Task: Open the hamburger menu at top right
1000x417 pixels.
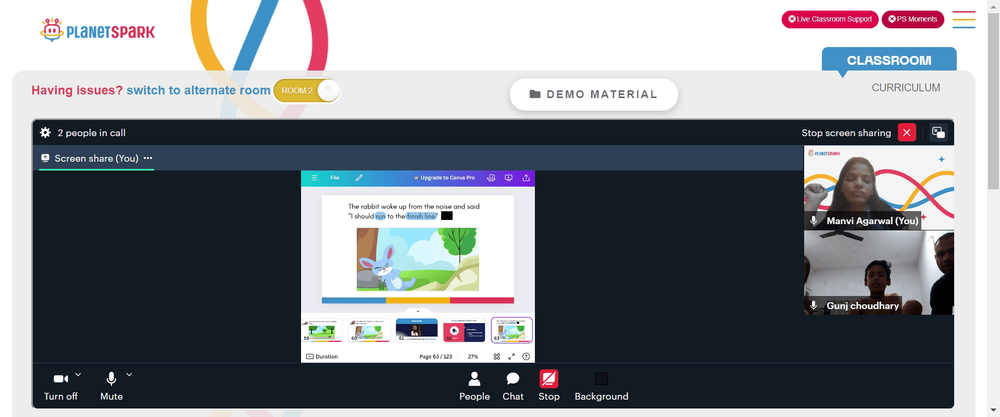Action: point(964,20)
